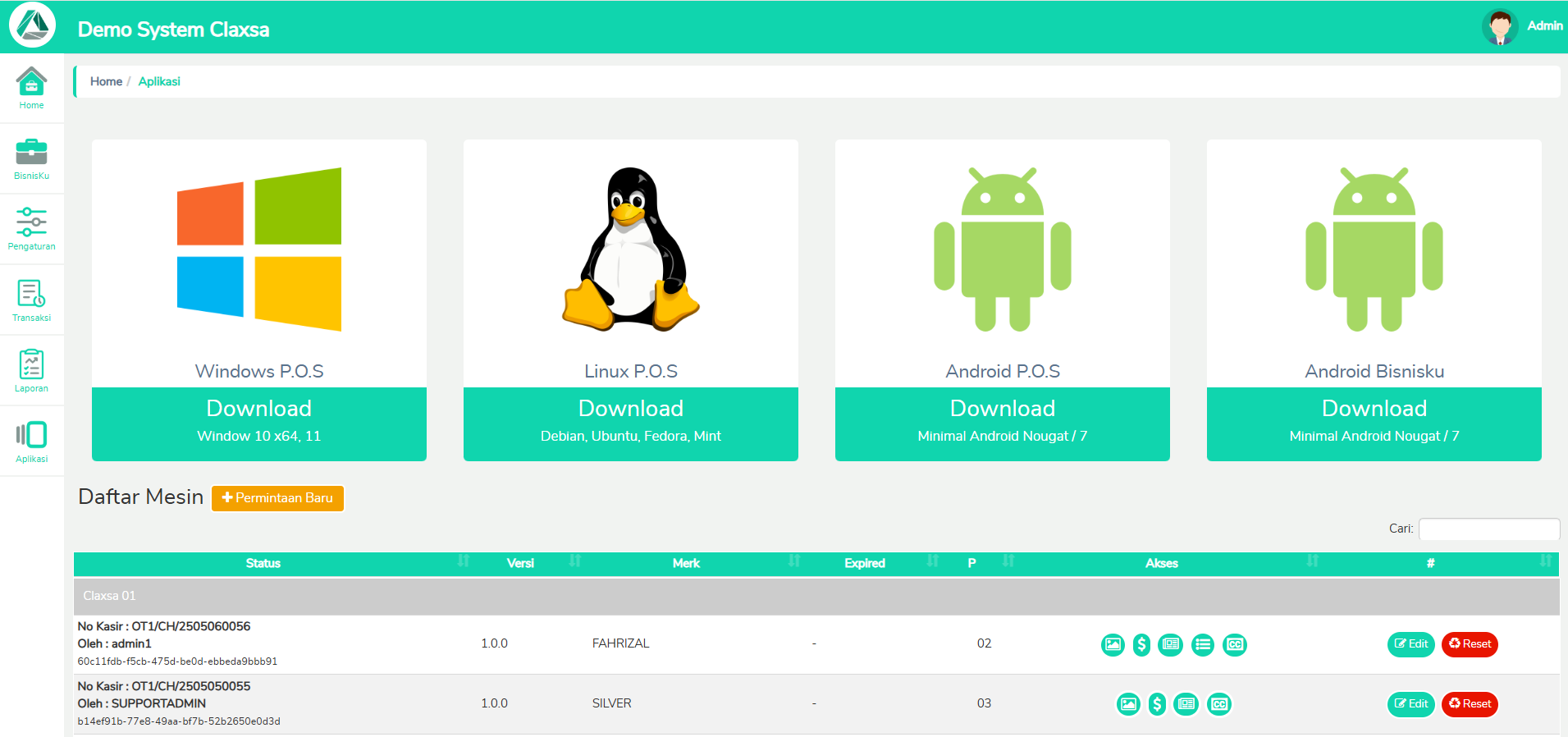Download the Android Bisnisku app
The width and height of the screenshot is (1568, 737).
(1374, 423)
